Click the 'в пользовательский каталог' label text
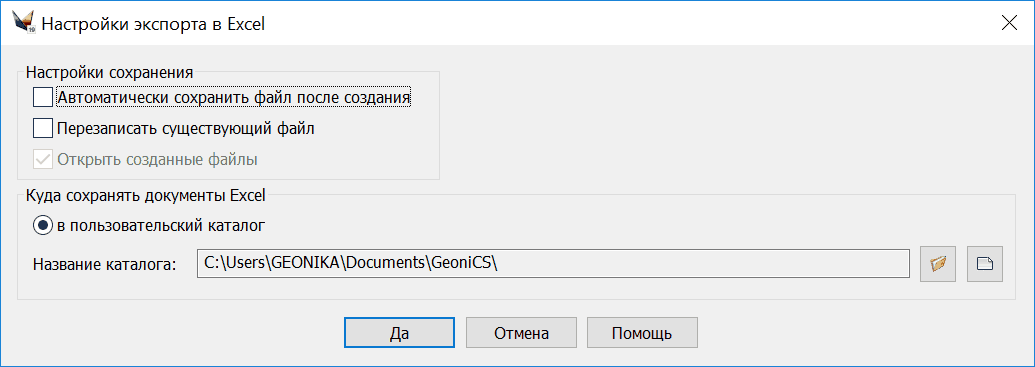Image resolution: width=1035 pixels, height=367 pixels. 161,225
